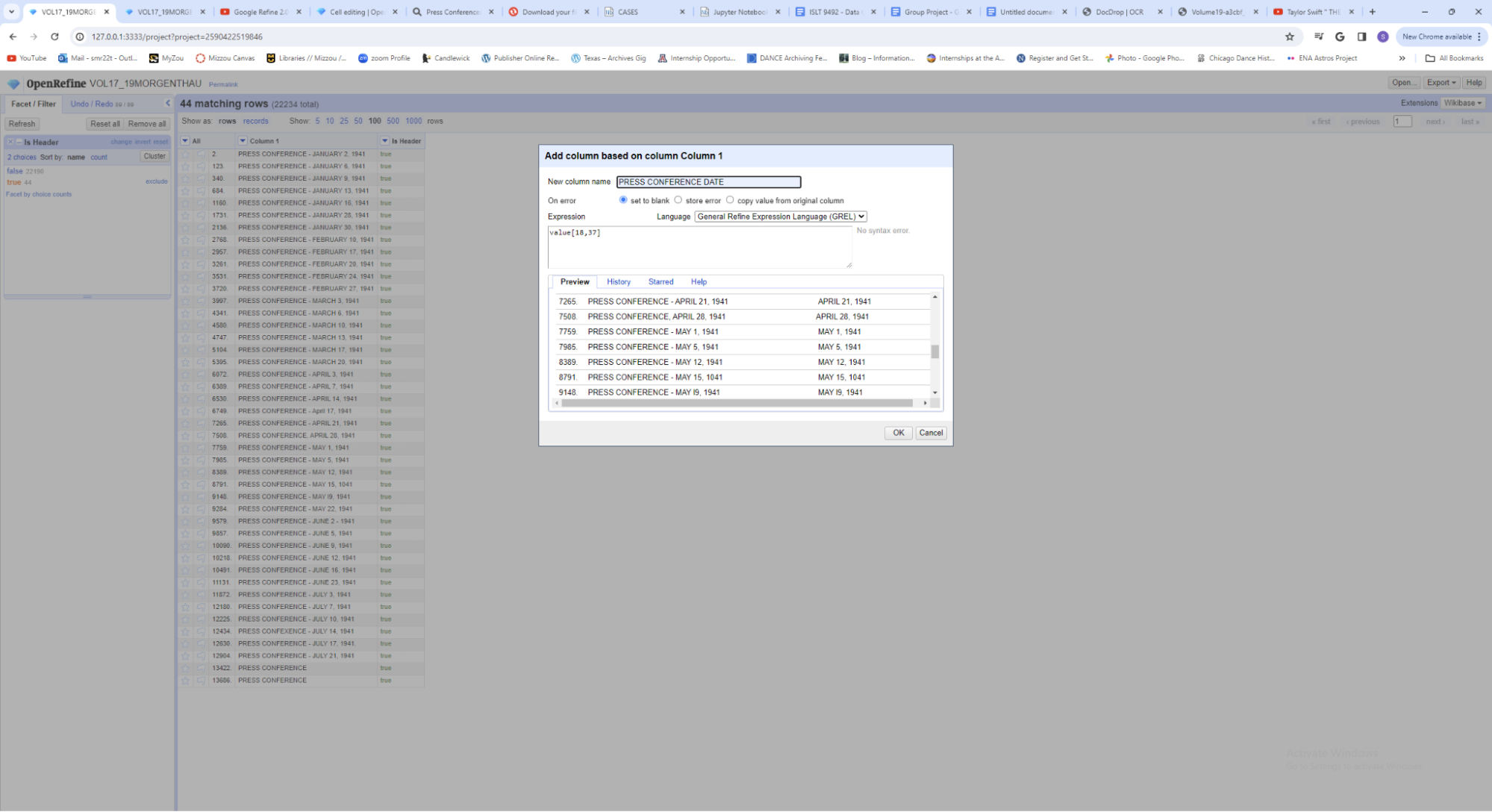
Task: Select 'copy value from original column' option
Action: 730,200
